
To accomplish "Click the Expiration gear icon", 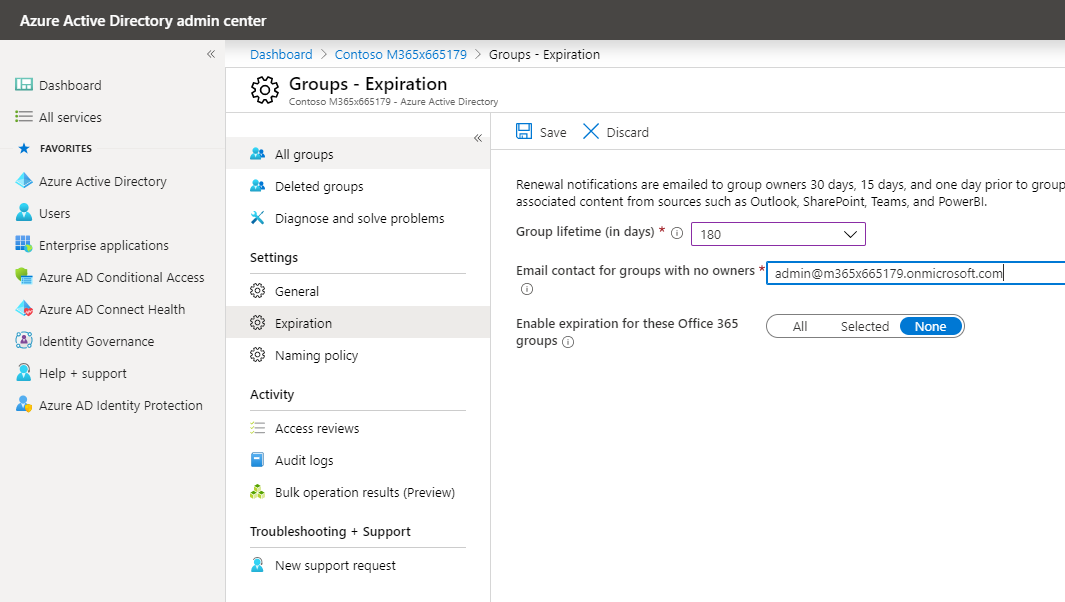I will 257,323.
